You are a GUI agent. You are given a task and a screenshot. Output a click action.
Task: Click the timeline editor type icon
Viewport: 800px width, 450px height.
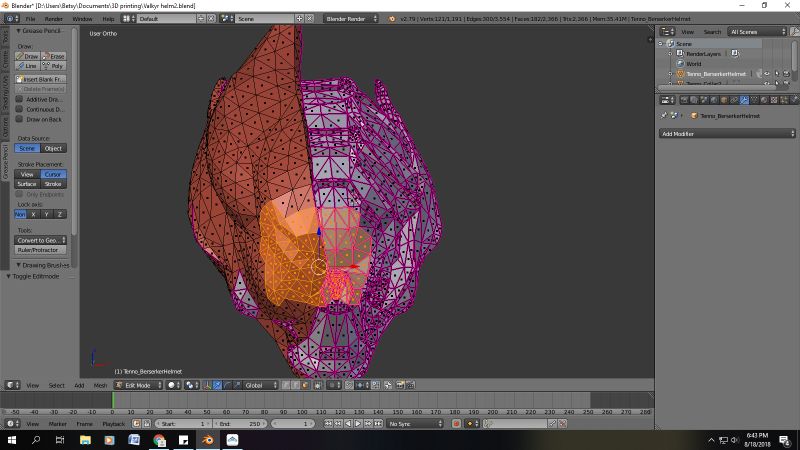(12, 423)
